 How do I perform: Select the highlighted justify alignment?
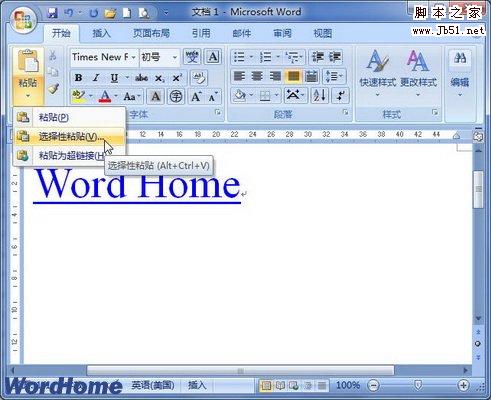click(293, 77)
